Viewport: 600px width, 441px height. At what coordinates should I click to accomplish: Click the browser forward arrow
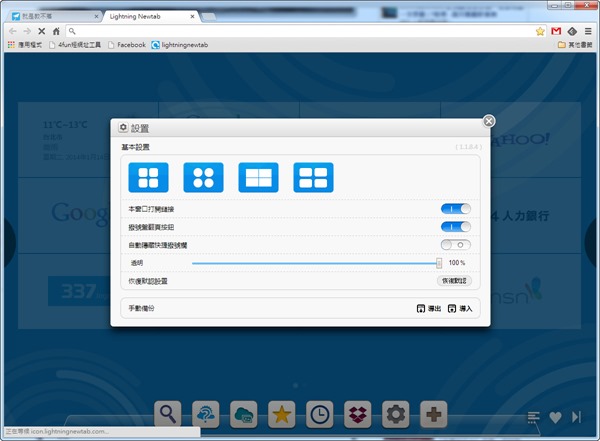click(x=27, y=31)
